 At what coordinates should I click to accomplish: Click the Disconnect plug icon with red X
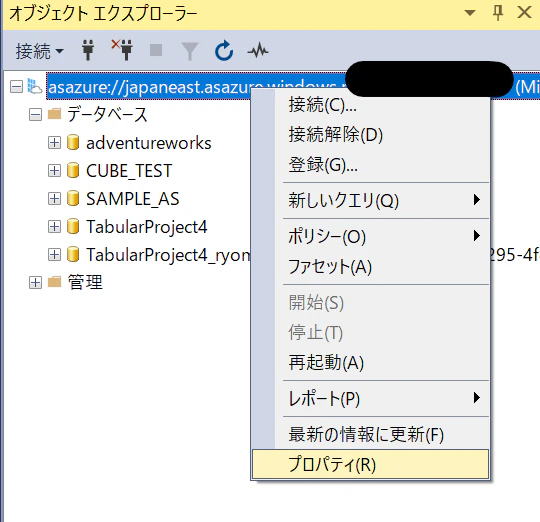click(x=122, y=50)
